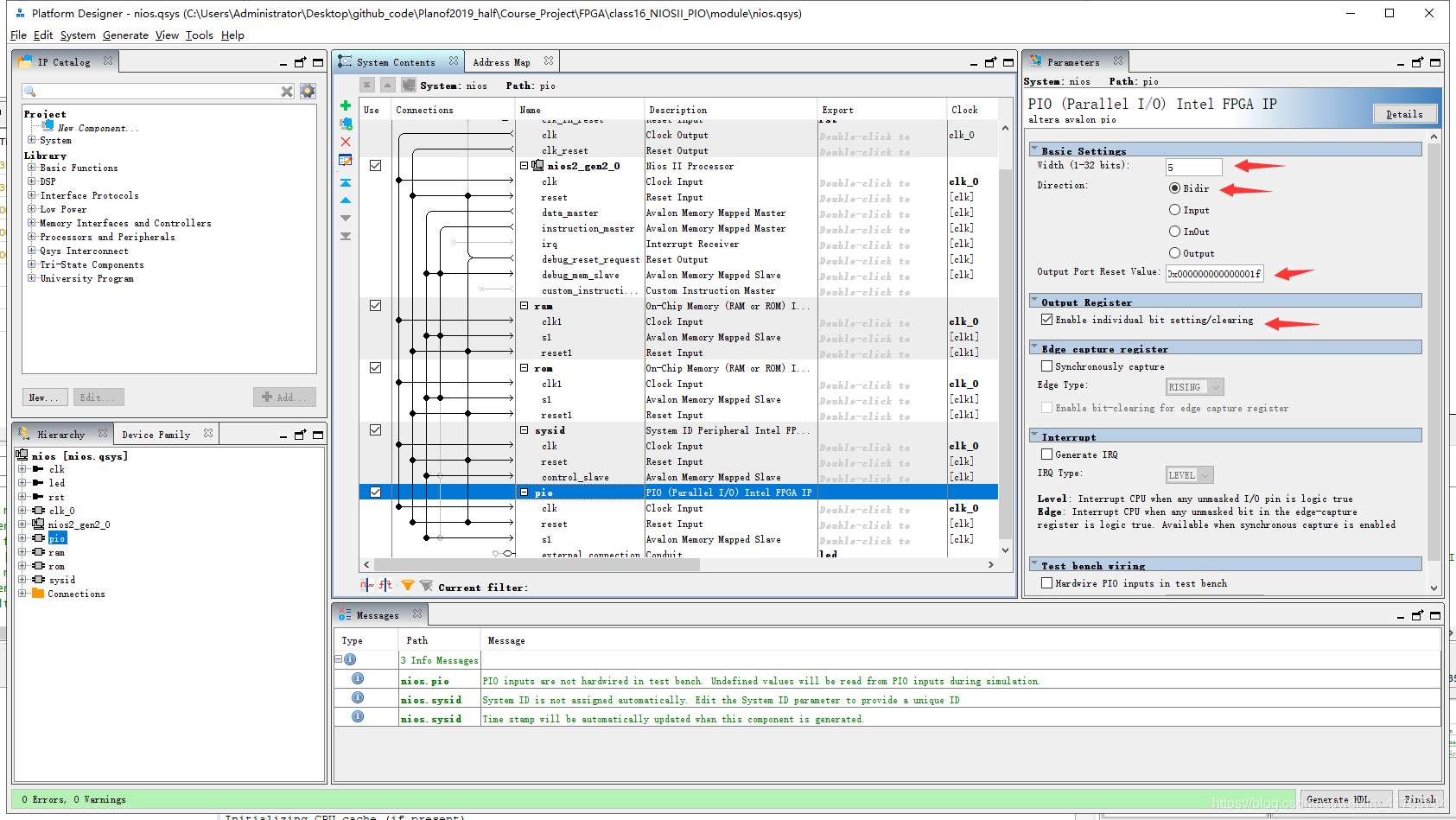Expand Memory Interfaces and Controllers category
The height and width of the screenshot is (820, 1456).
coord(31,223)
